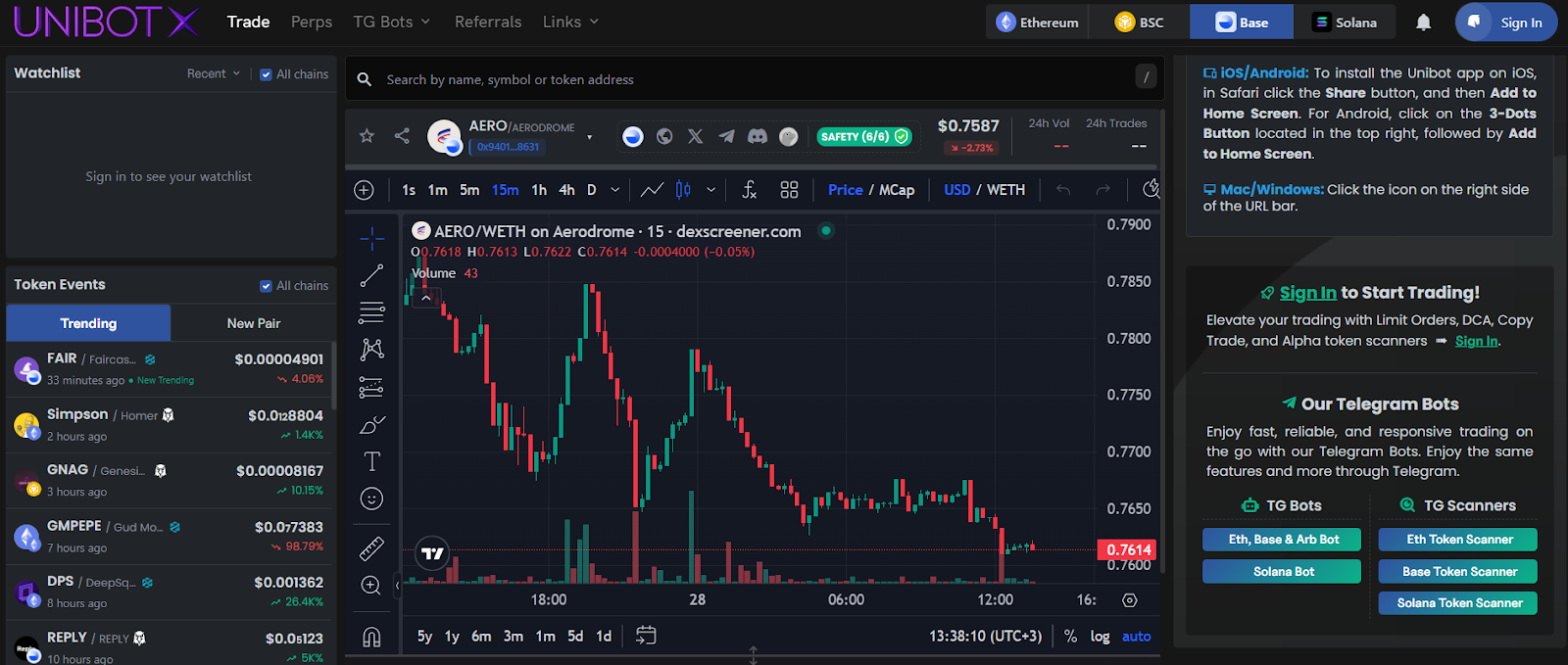This screenshot has width=1568, height=665.
Task: Select the trend line drawing tool
Action: (372, 276)
